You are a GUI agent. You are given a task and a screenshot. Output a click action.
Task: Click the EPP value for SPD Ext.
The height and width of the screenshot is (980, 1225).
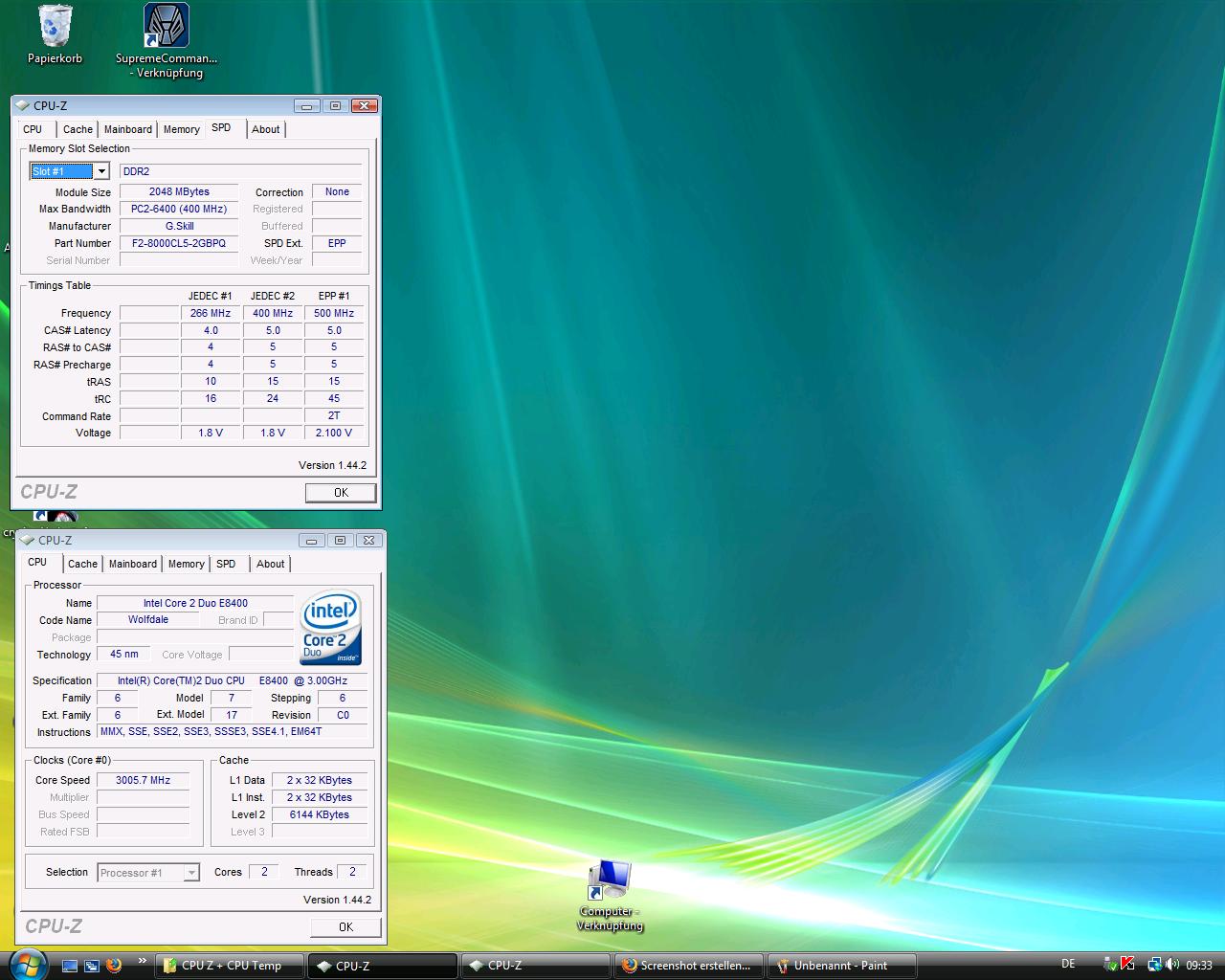pos(337,243)
